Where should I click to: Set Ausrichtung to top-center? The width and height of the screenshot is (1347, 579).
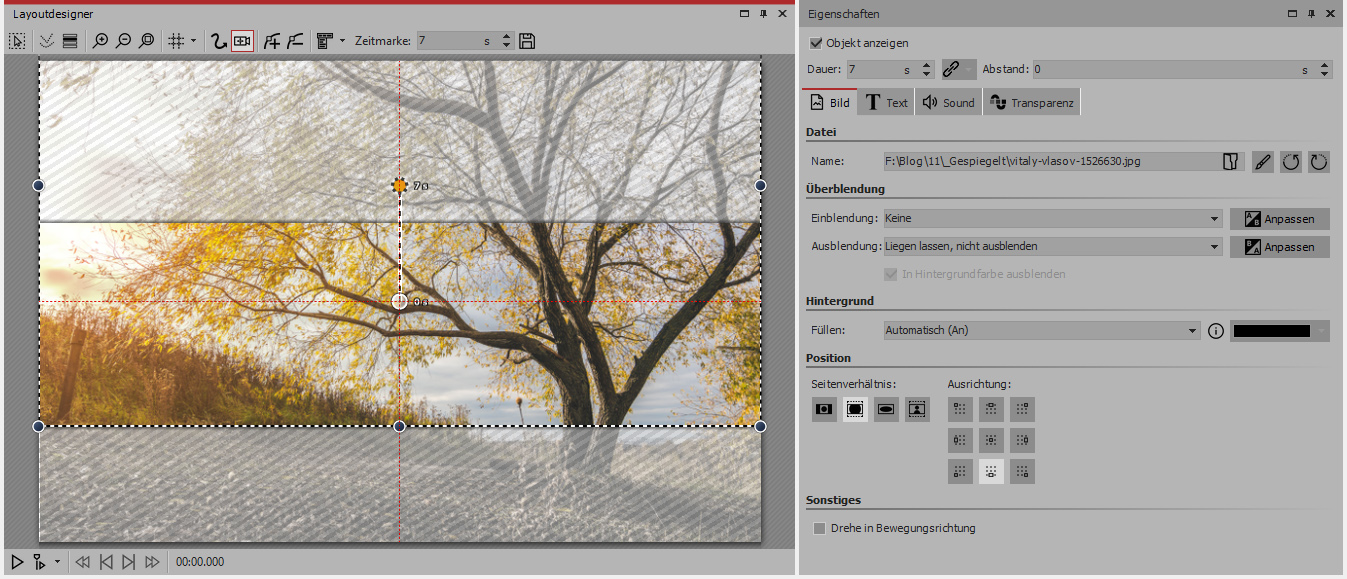pyautogui.click(x=991, y=409)
